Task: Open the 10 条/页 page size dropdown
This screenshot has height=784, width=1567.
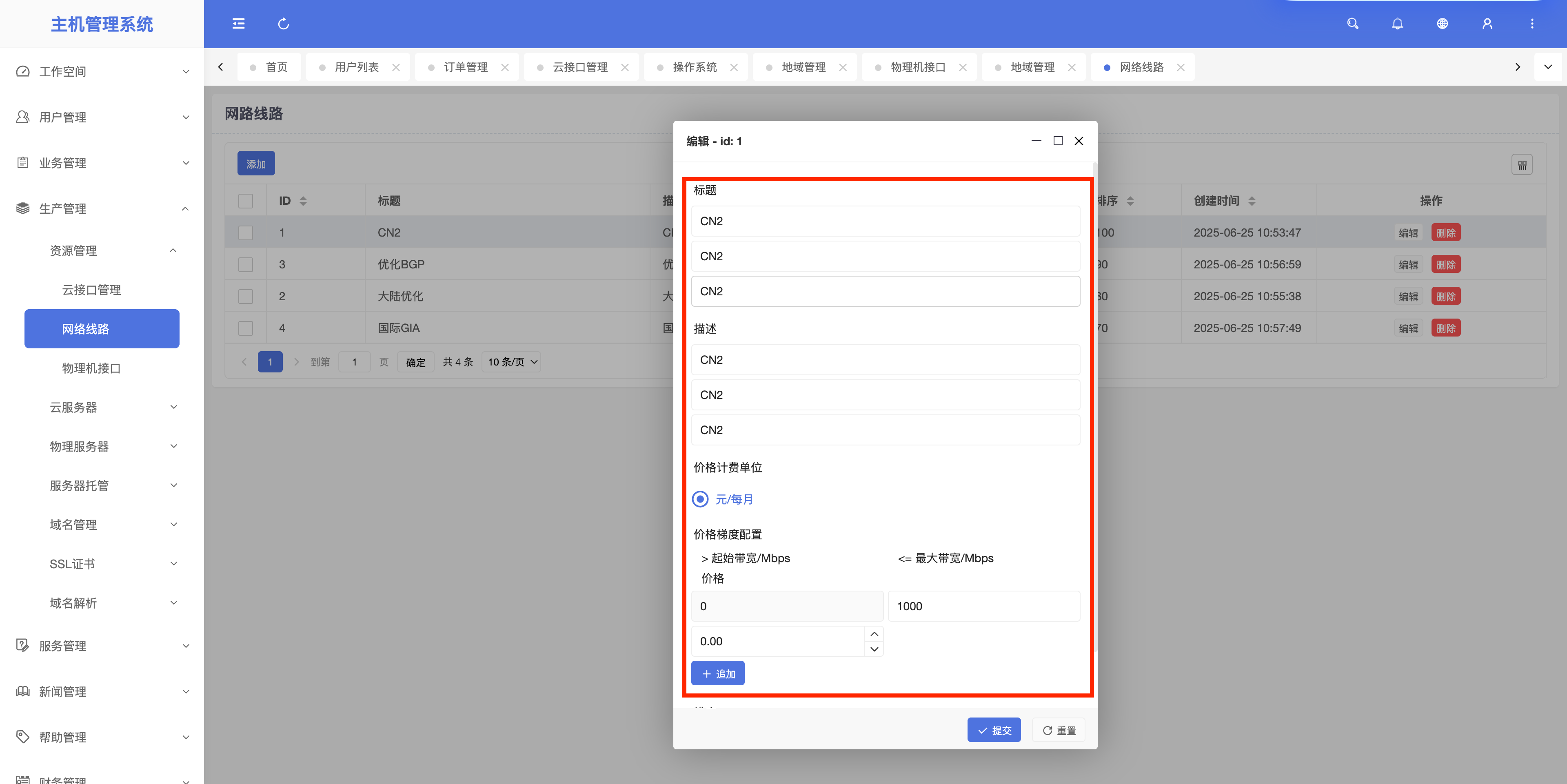Action: pos(512,362)
